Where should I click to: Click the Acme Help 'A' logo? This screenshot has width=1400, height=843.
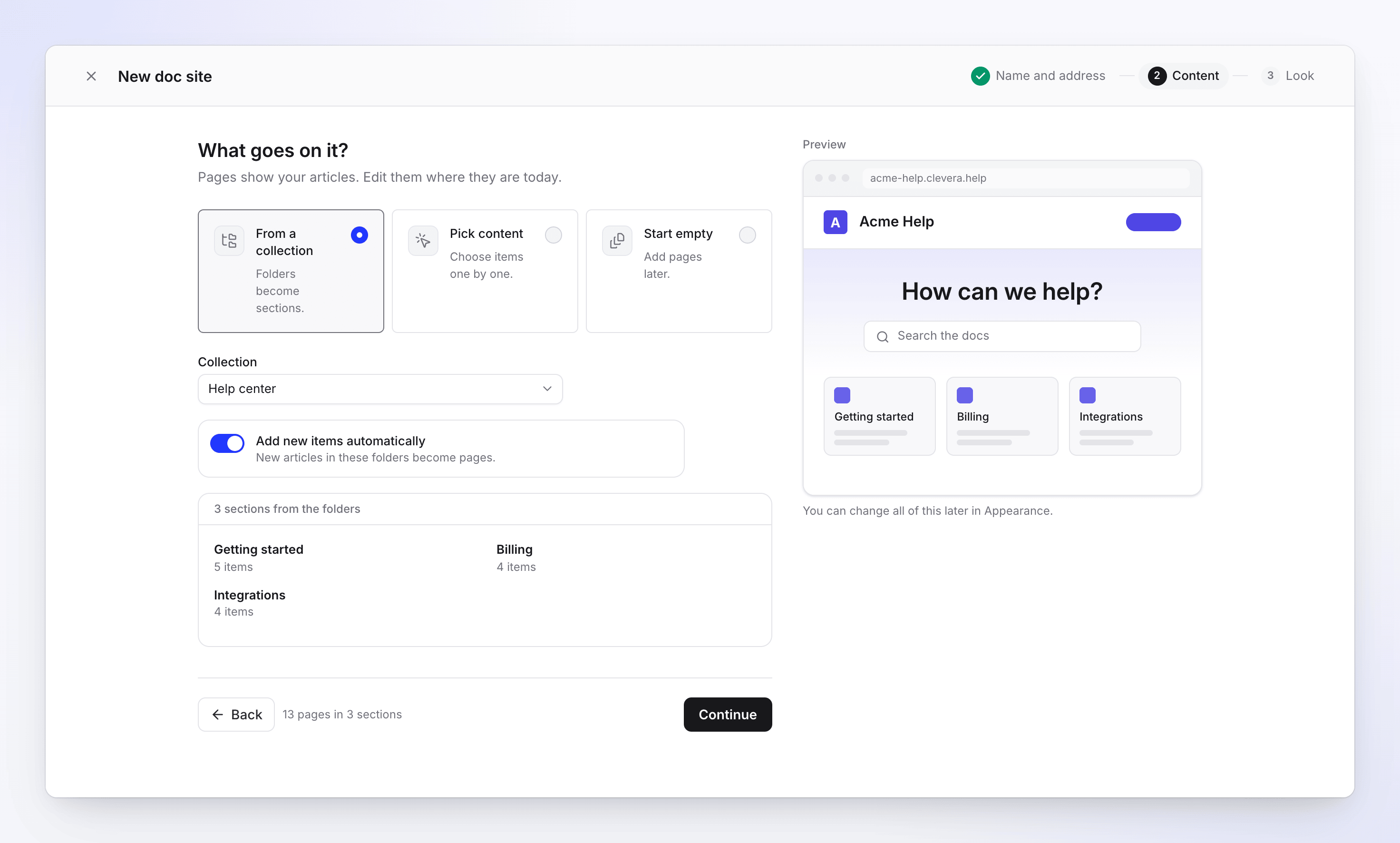835,222
